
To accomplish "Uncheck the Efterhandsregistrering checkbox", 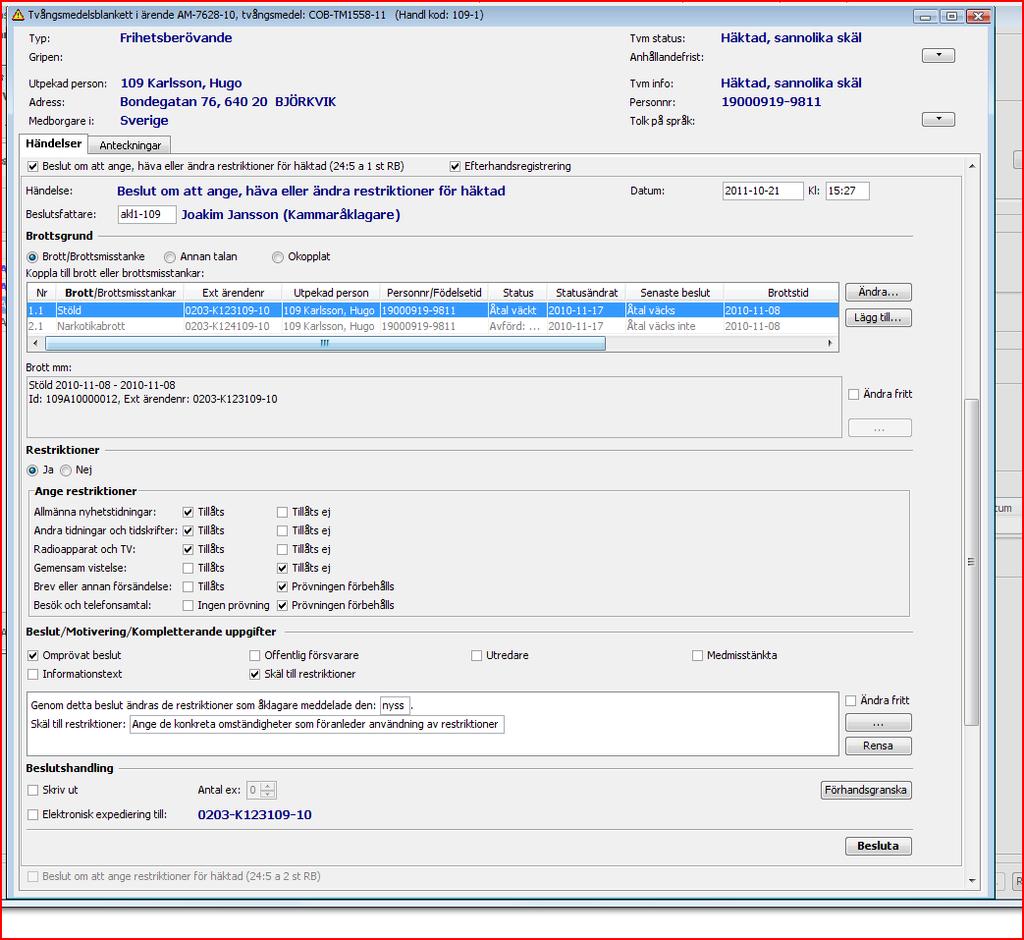I will (x=455, y=167).
